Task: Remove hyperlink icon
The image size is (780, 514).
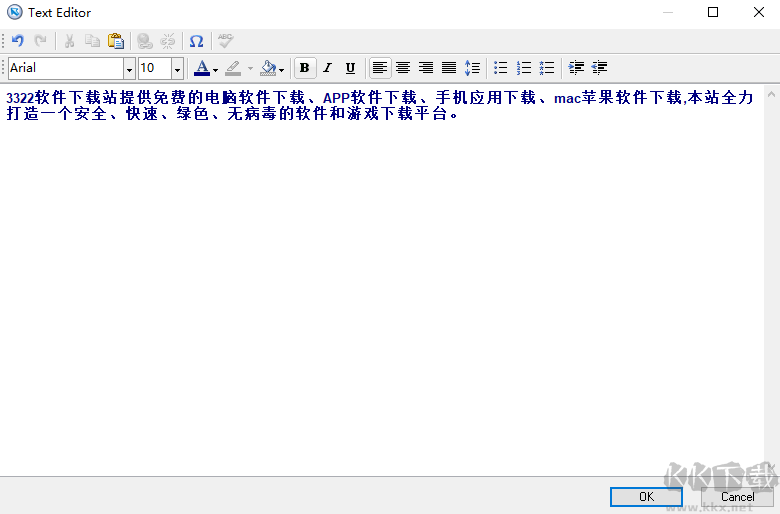Action: click(168, 41)
